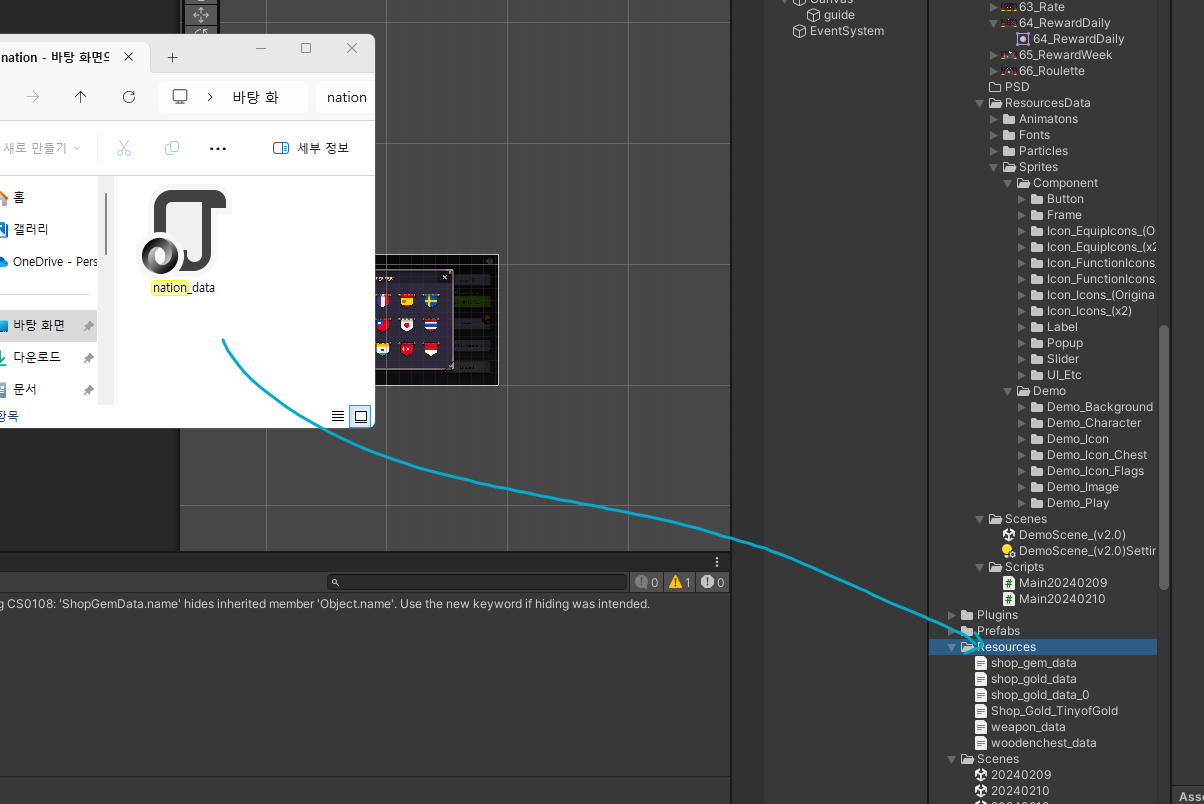The width and height of the screenshot is (1204, 804).
Task: Select the Move tool in Scene toolbar
Action: pos(200,14)
